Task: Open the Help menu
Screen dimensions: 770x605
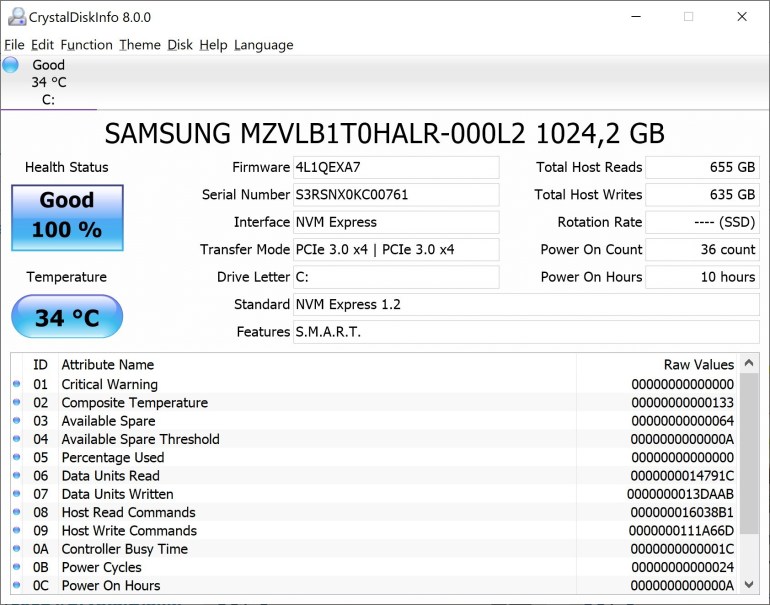Action: click(213, 45)
